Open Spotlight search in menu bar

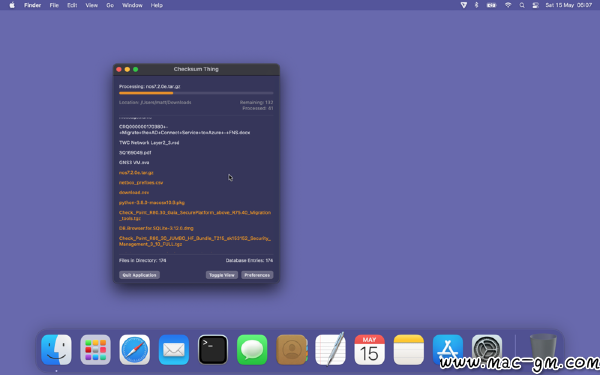[522, 5]
